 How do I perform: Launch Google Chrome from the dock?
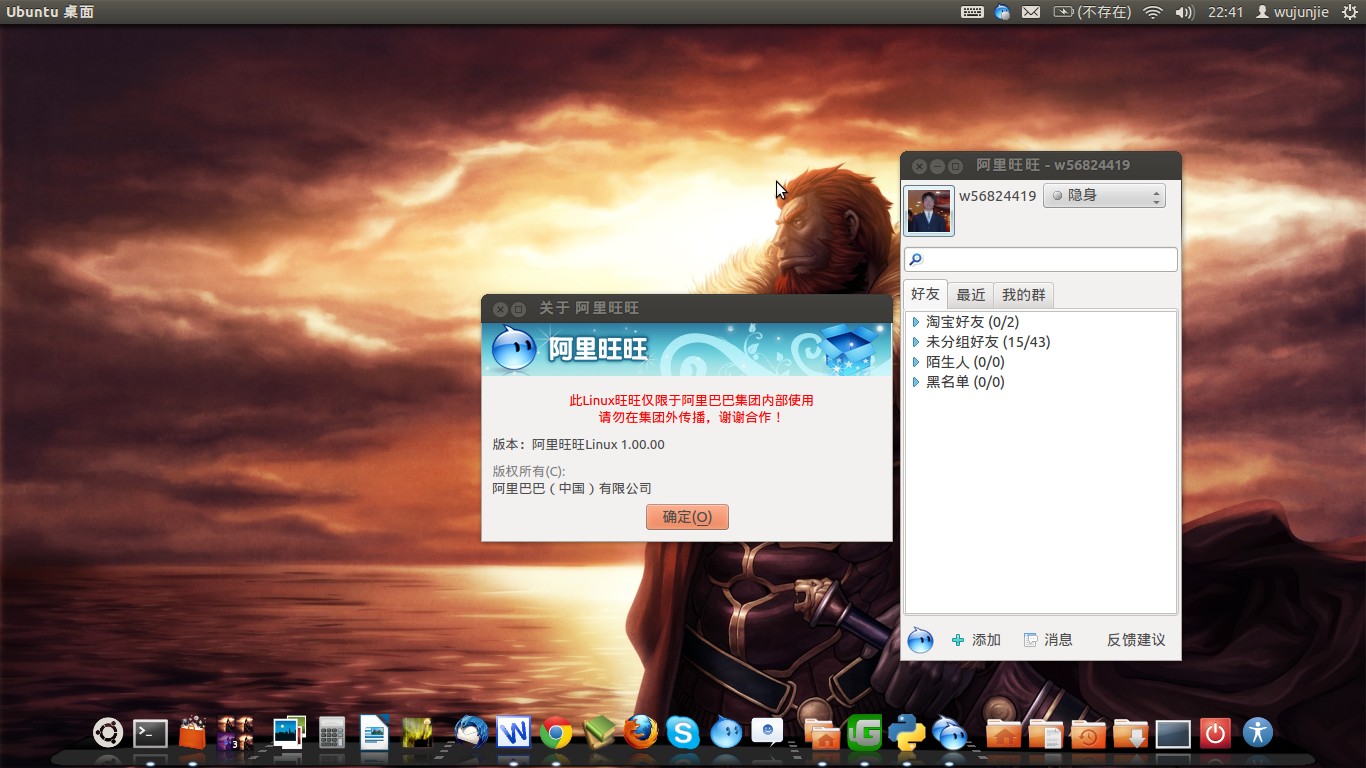click(x=556, y=733)
